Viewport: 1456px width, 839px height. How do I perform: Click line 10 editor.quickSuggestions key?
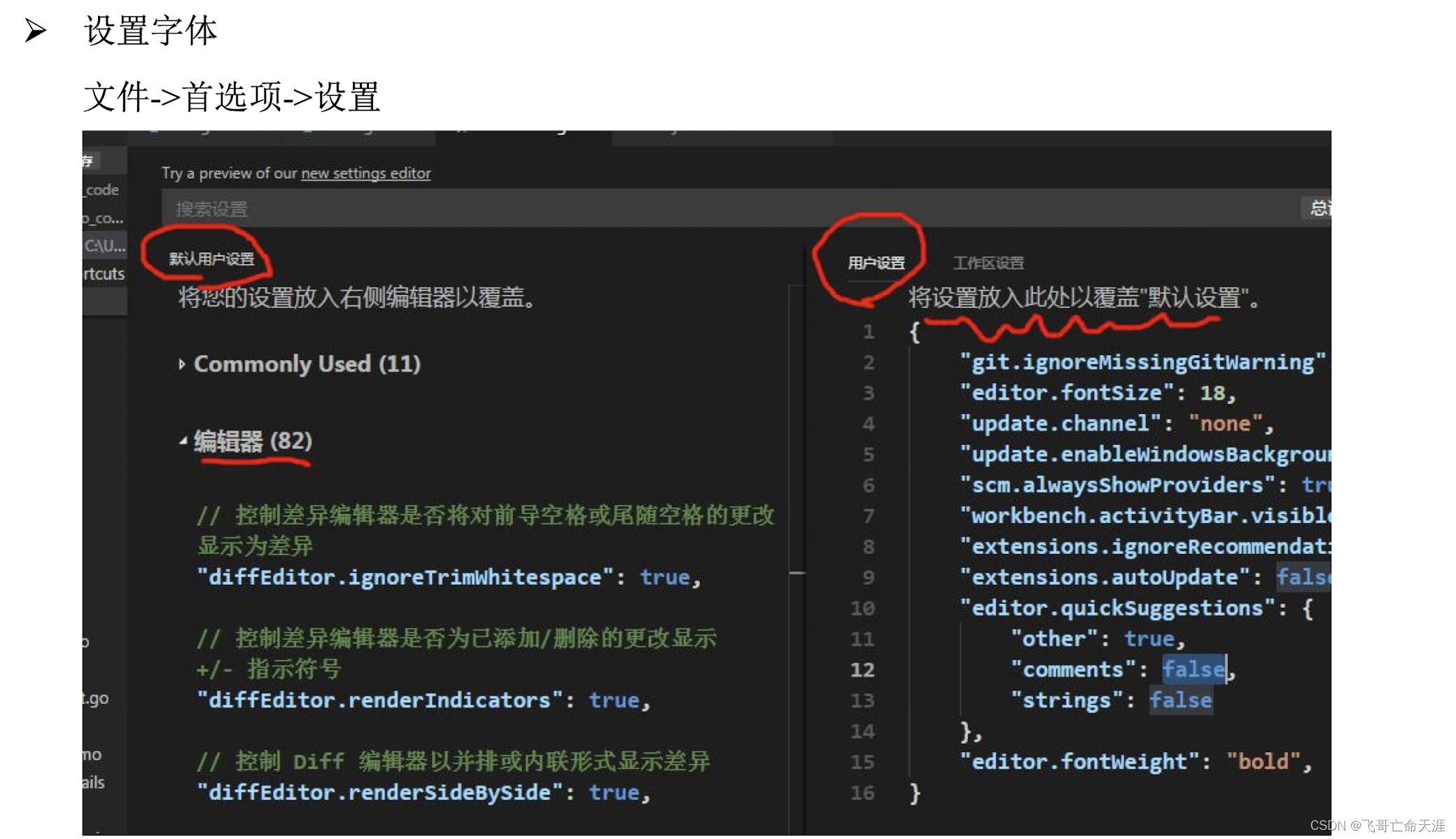pyautogui.click(x=1116, y=609)
